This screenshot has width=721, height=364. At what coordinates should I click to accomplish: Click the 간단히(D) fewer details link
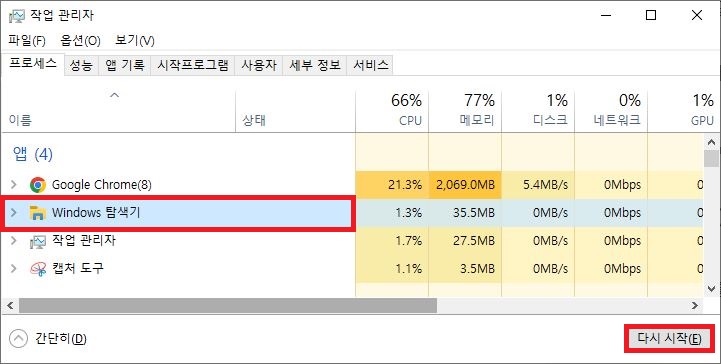click(61, 339)
